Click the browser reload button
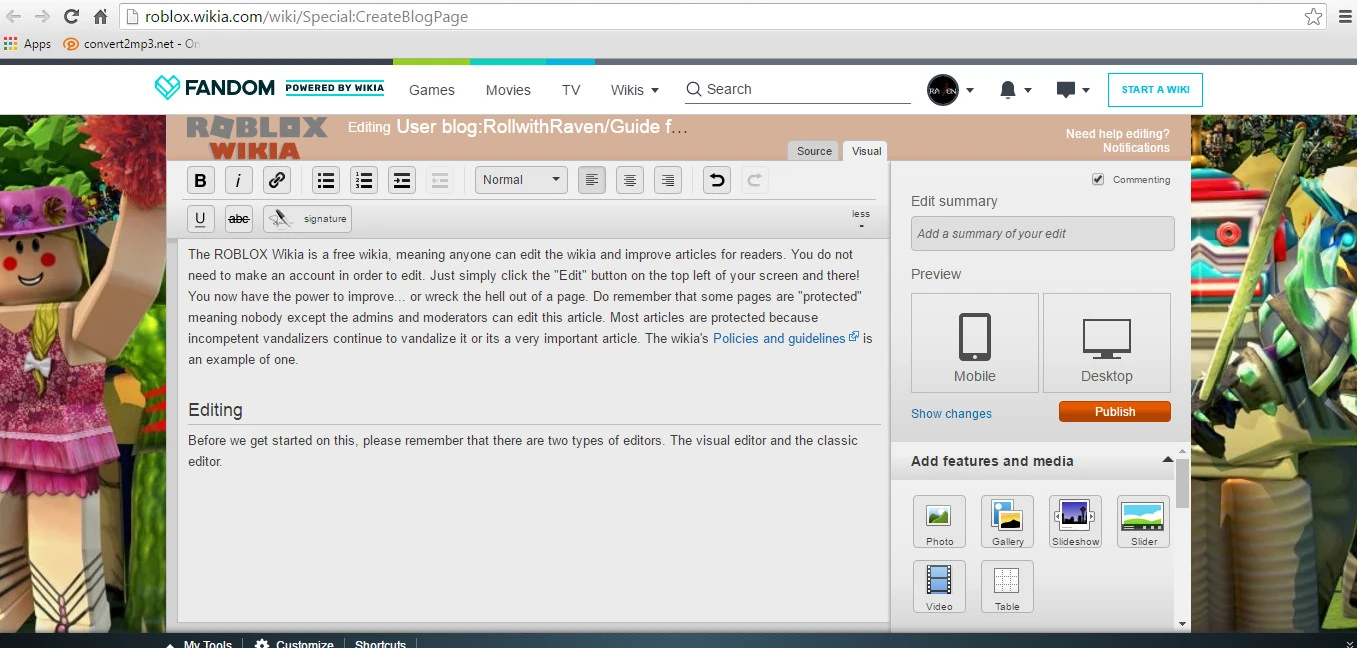The image size is (1357, 648). [x=71, y=16]
